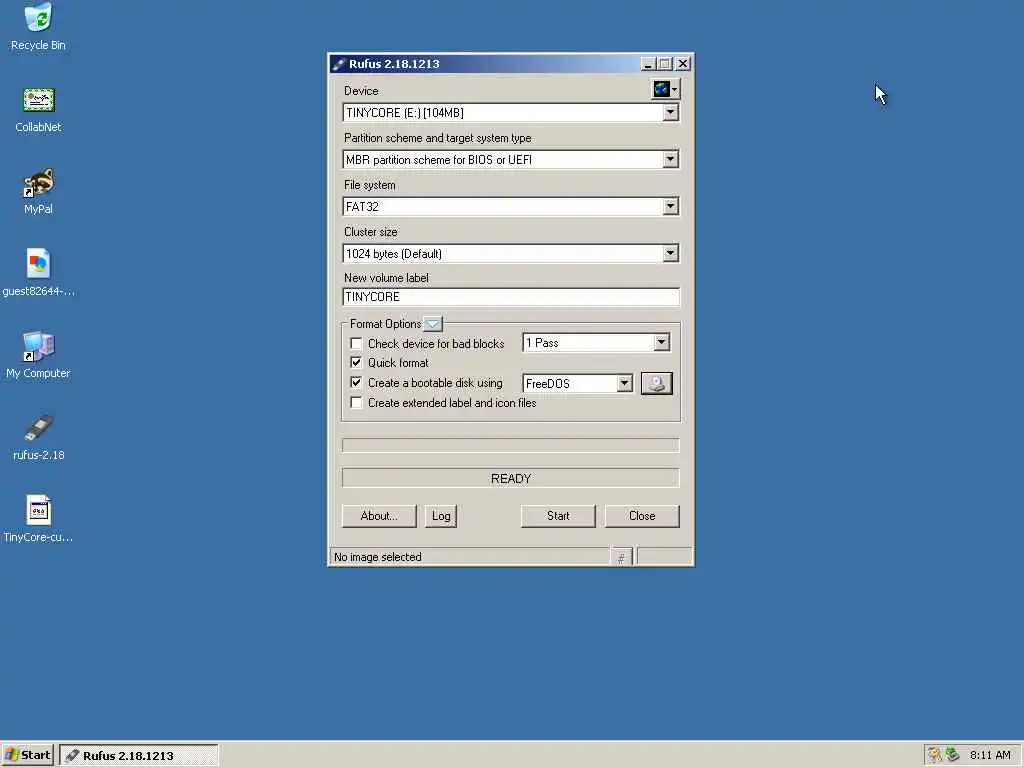This screenshot has width=1024, height=768.
Task: Open the Log window button
Action: (441, 516)
